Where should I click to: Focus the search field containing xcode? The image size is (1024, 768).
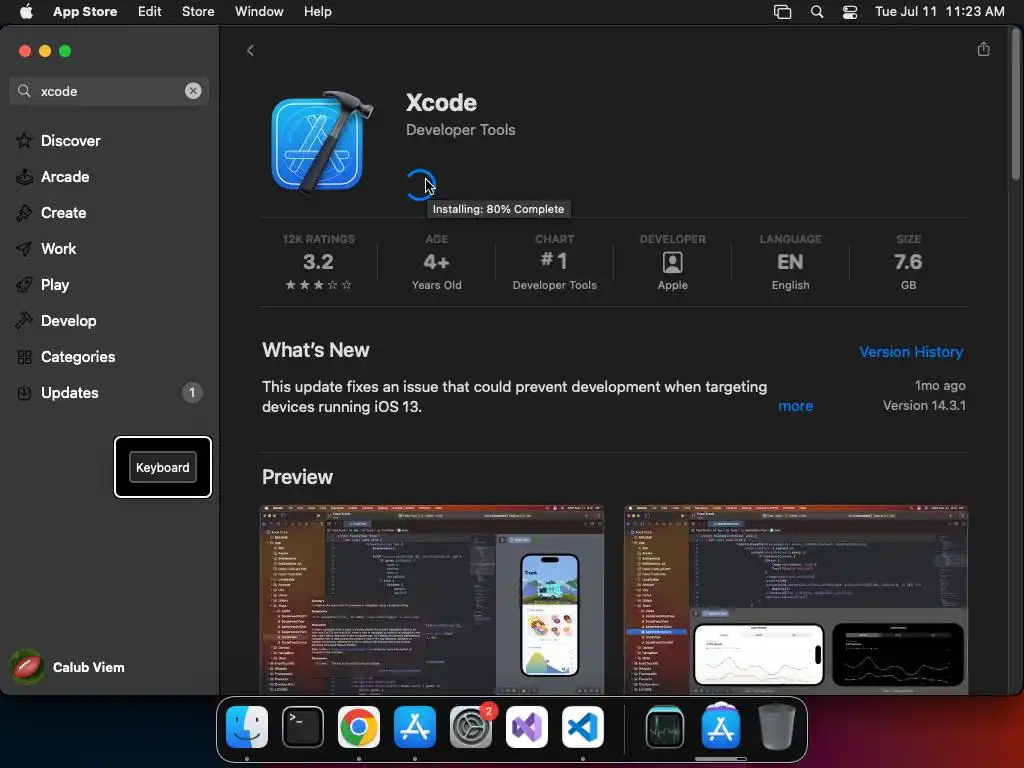[109, 91]
